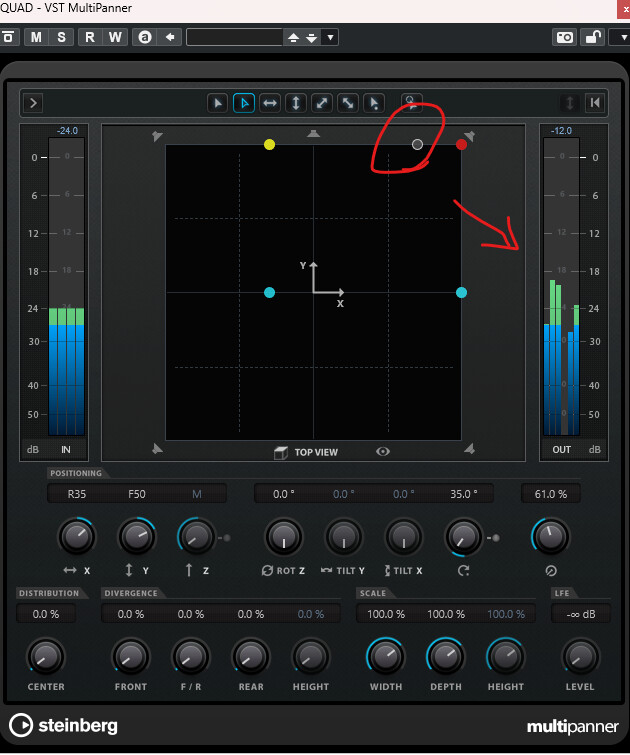Image resolution: width=630 pixels, height=755 pixels.
Task: Switch view with the TOP VIEW button
Action: [306, 452]
